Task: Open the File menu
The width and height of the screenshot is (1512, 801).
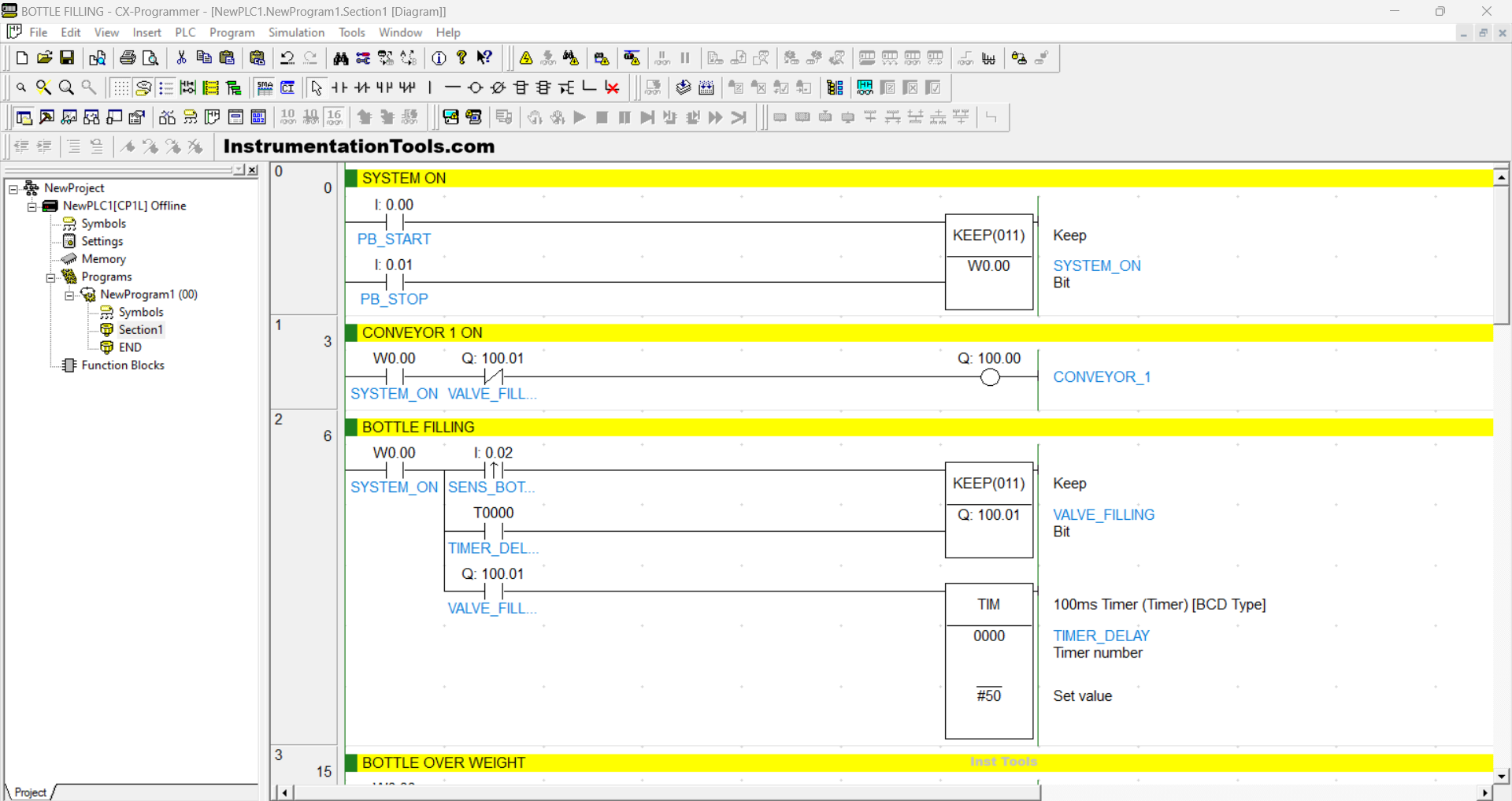Action: [39, 32]
